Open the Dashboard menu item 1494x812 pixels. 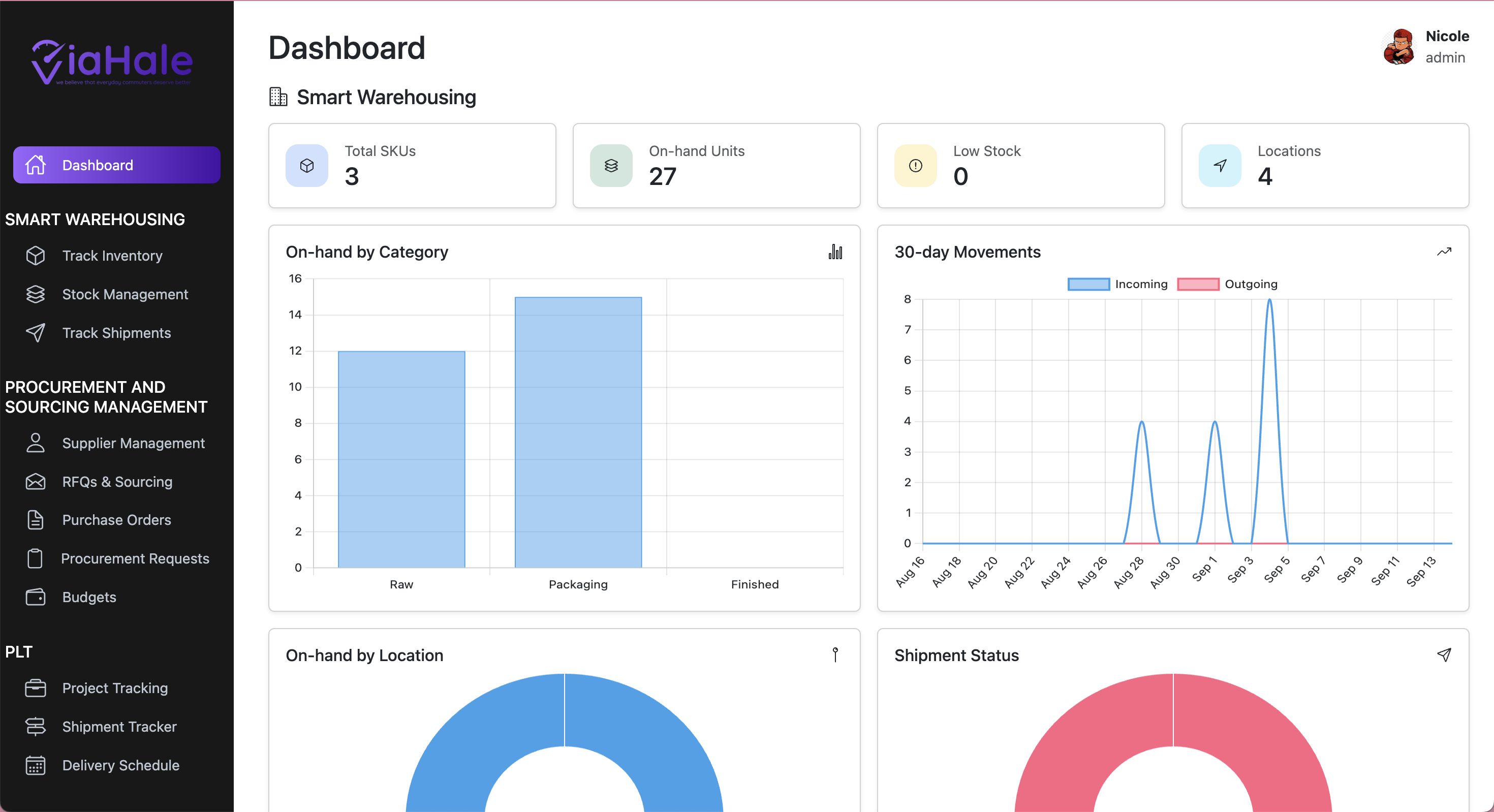116,165
